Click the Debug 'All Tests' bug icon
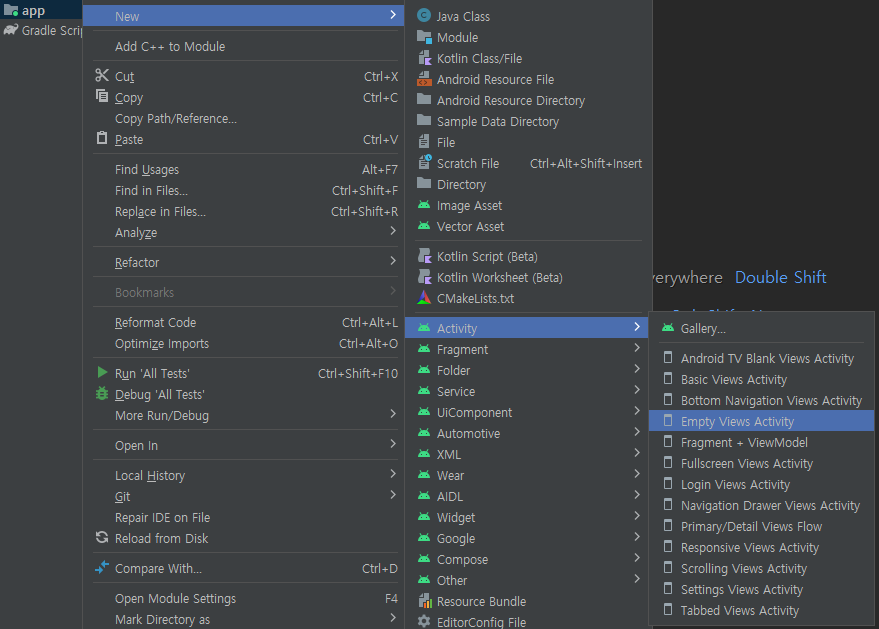Viewport: 879px width, 629px height. 102,394
